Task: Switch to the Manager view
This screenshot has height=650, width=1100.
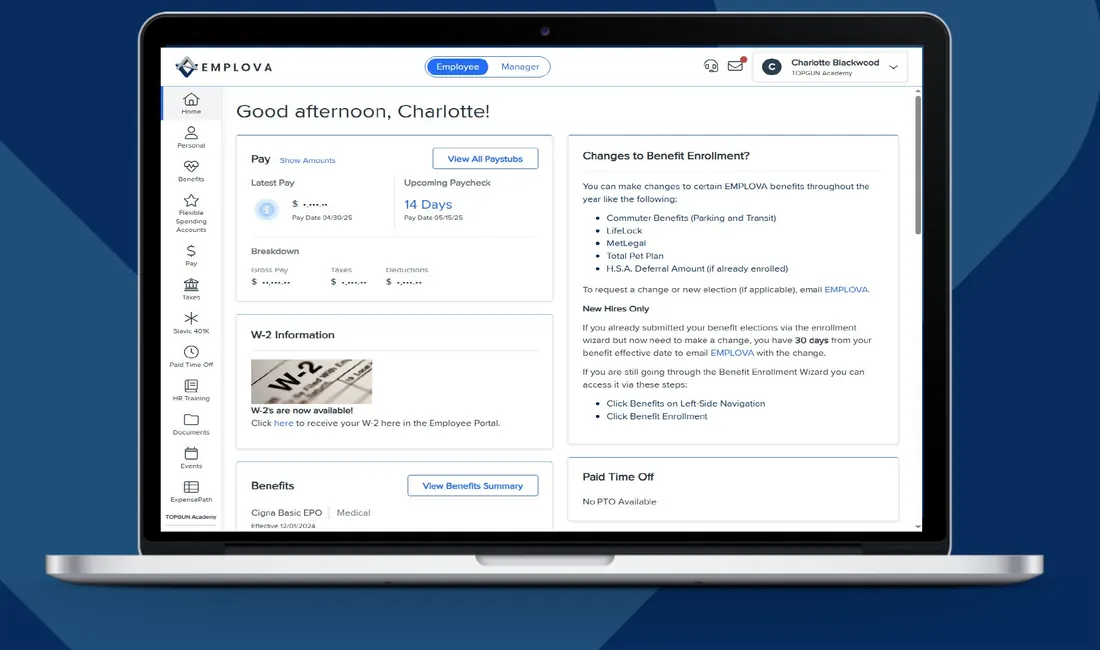Action: click(520, 67)
